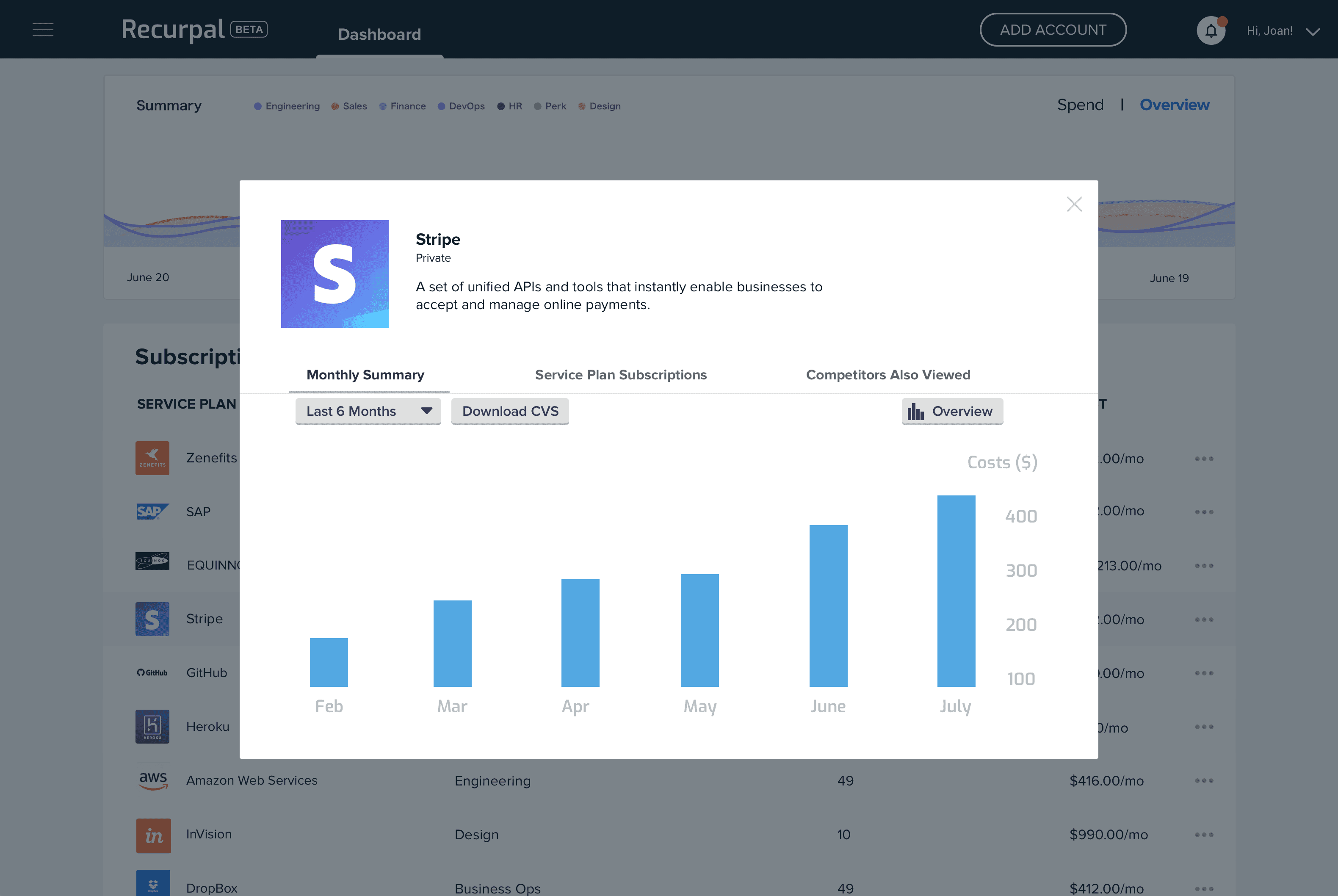This screenshot has width=1338, height=896.
Task: Toggle Perk legend item
Action: point(550,106)
